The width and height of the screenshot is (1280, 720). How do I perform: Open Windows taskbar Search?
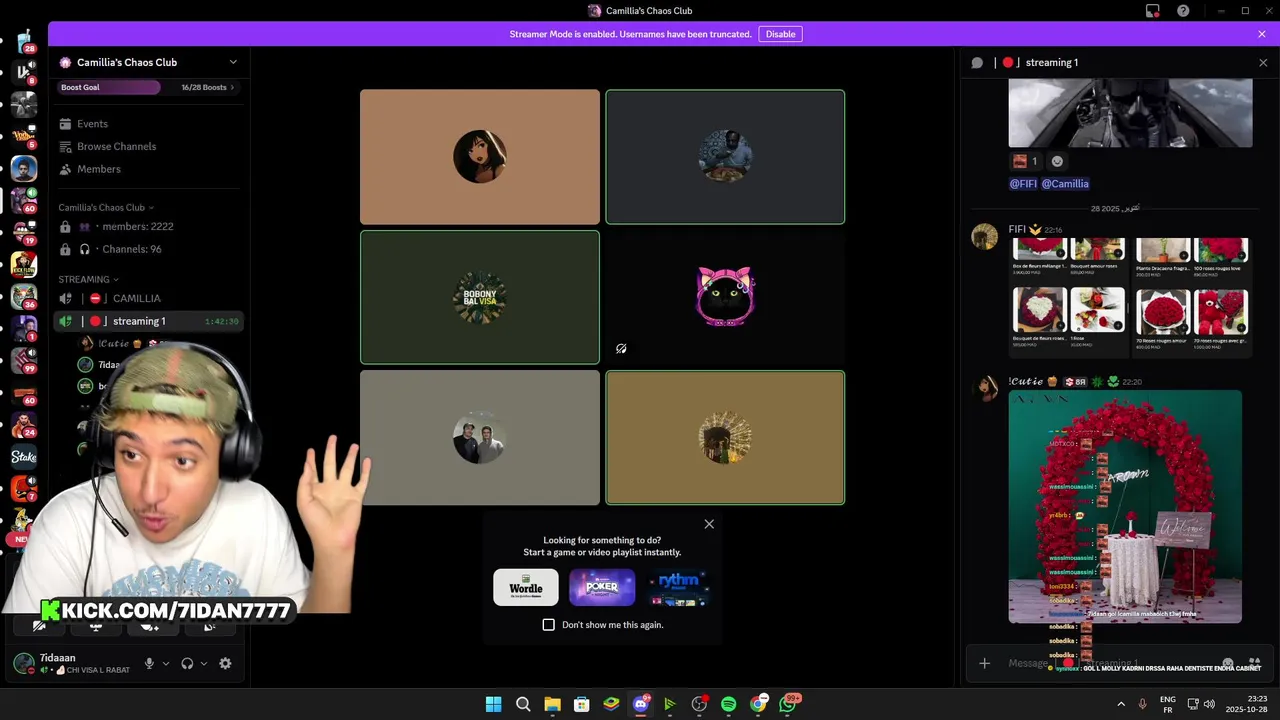(x=523, y=704)
